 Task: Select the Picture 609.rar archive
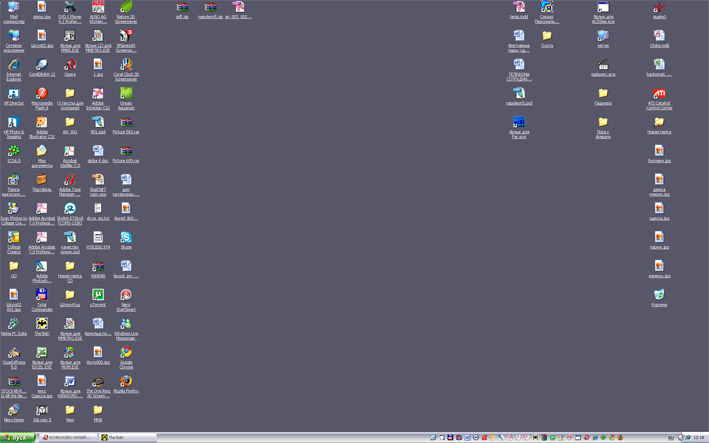tap(126, 151)
